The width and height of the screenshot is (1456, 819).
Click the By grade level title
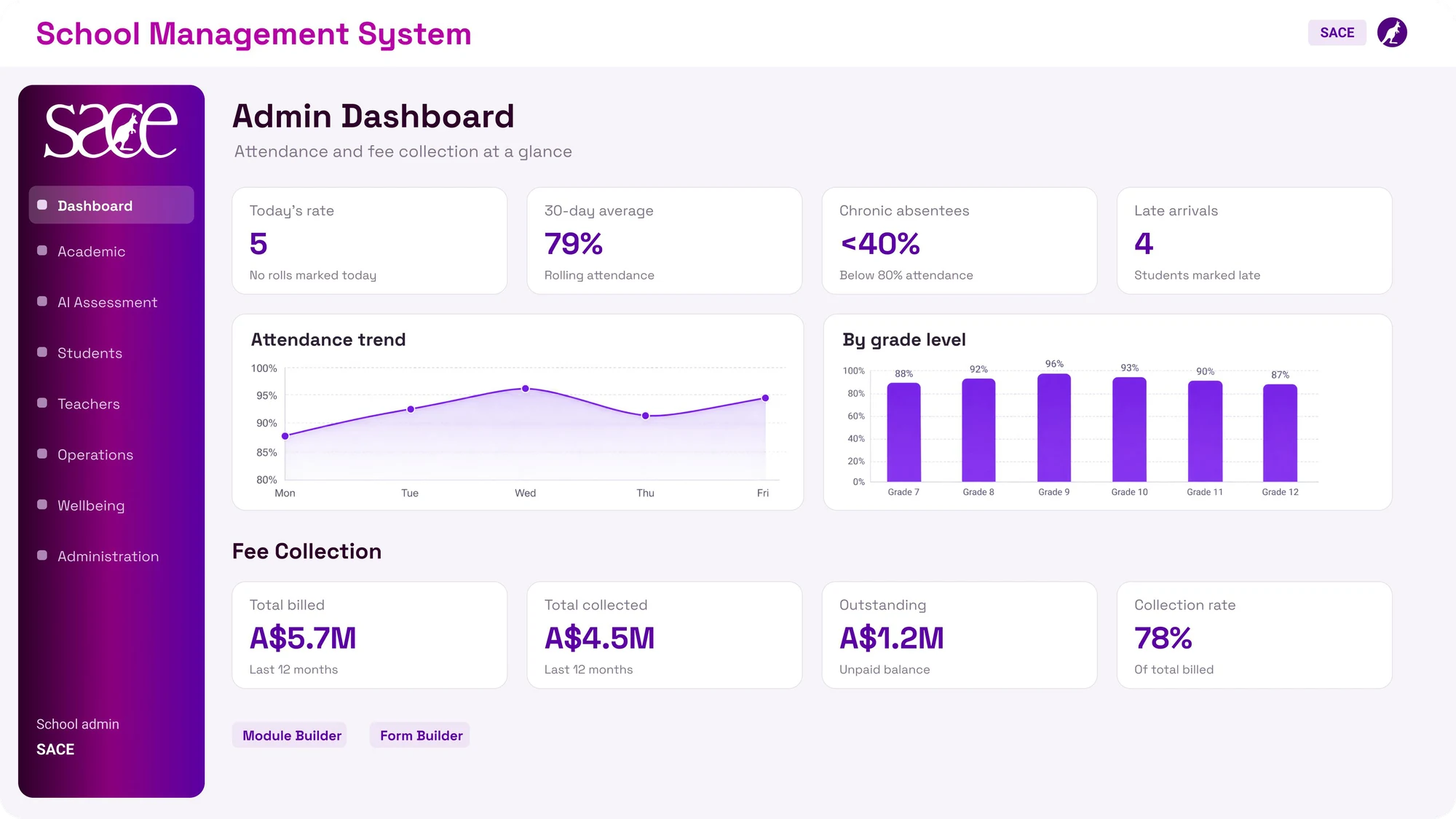click(903, 340)
